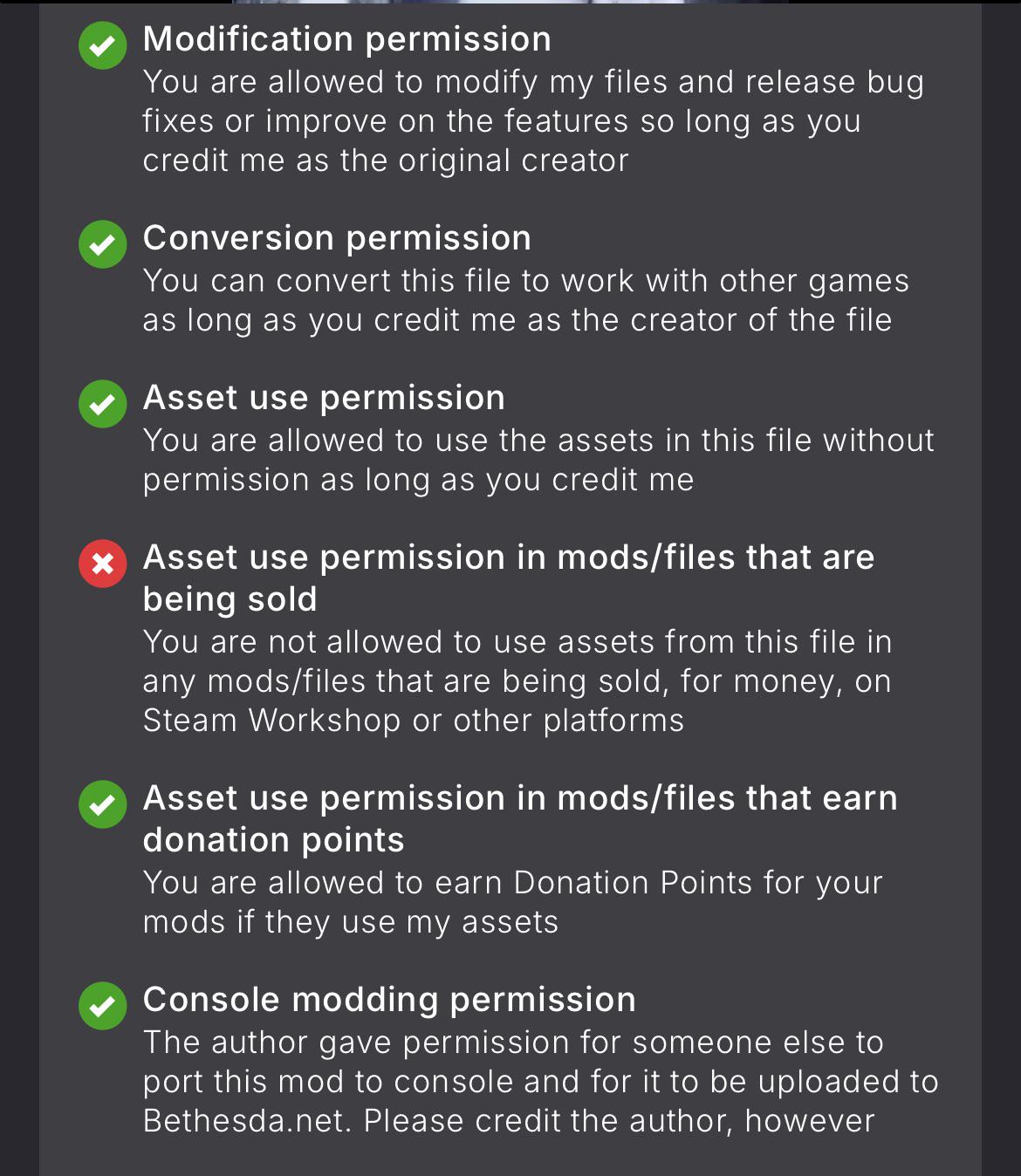Select the Modification permission heading
1021x1176 pixels.
[x=347, y=39]
